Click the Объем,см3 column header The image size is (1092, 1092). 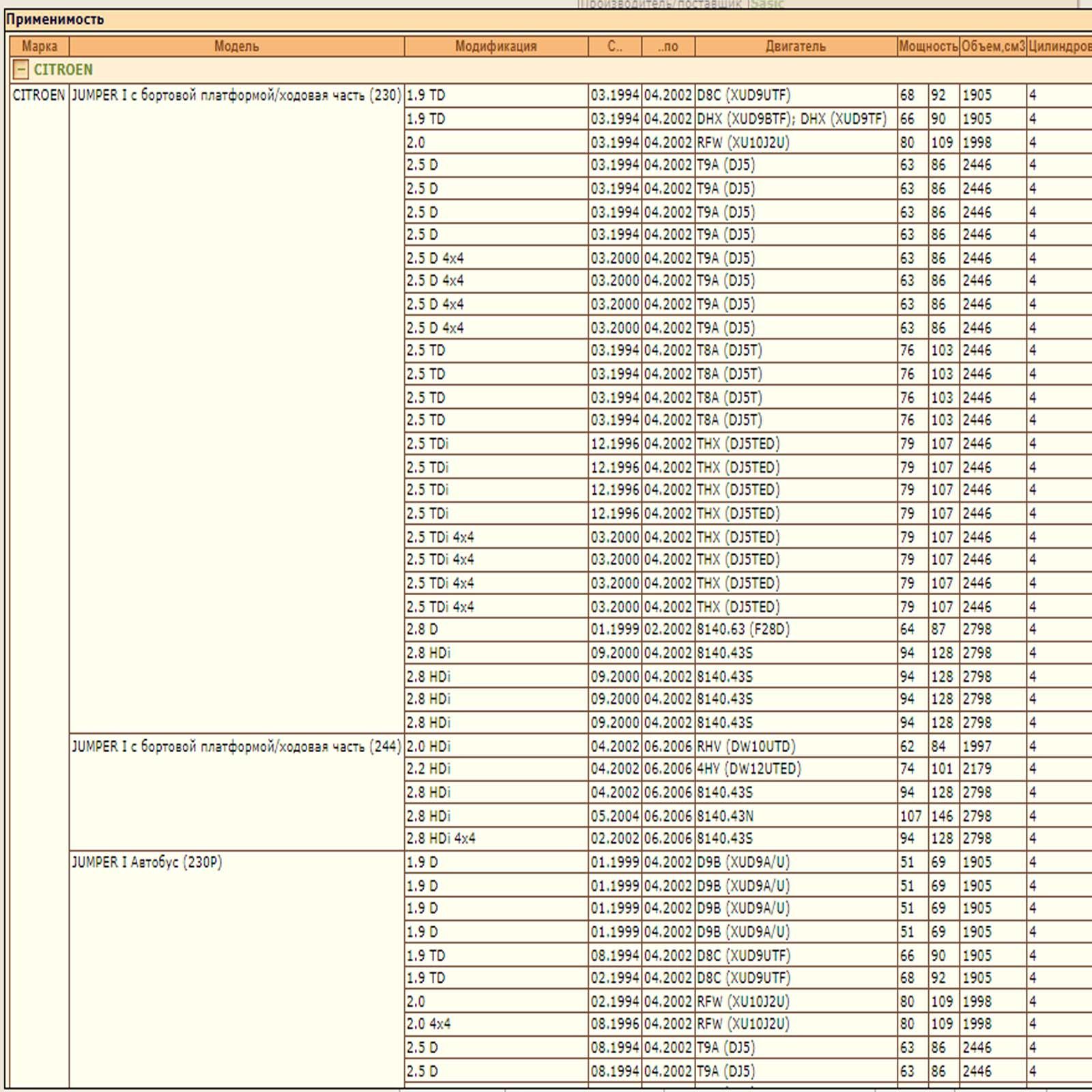point(993,46)
